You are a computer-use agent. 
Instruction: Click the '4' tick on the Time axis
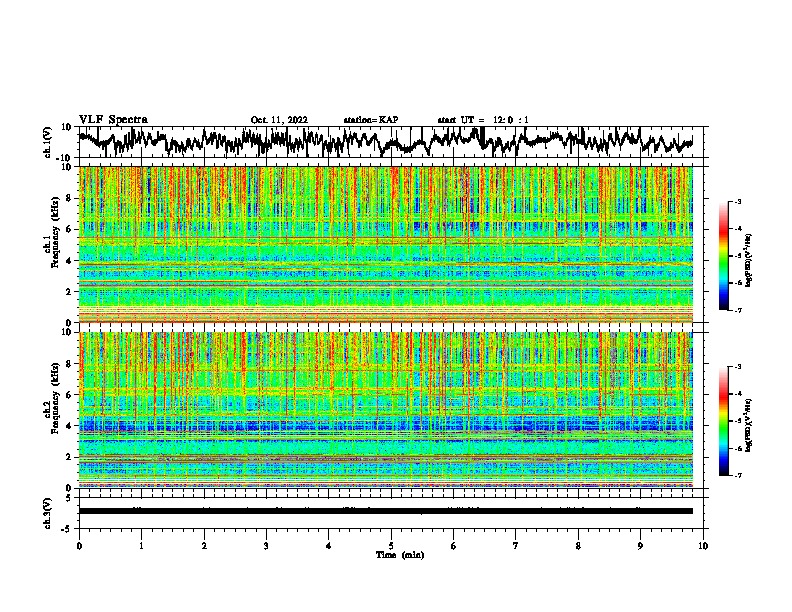tap(329, 546)
